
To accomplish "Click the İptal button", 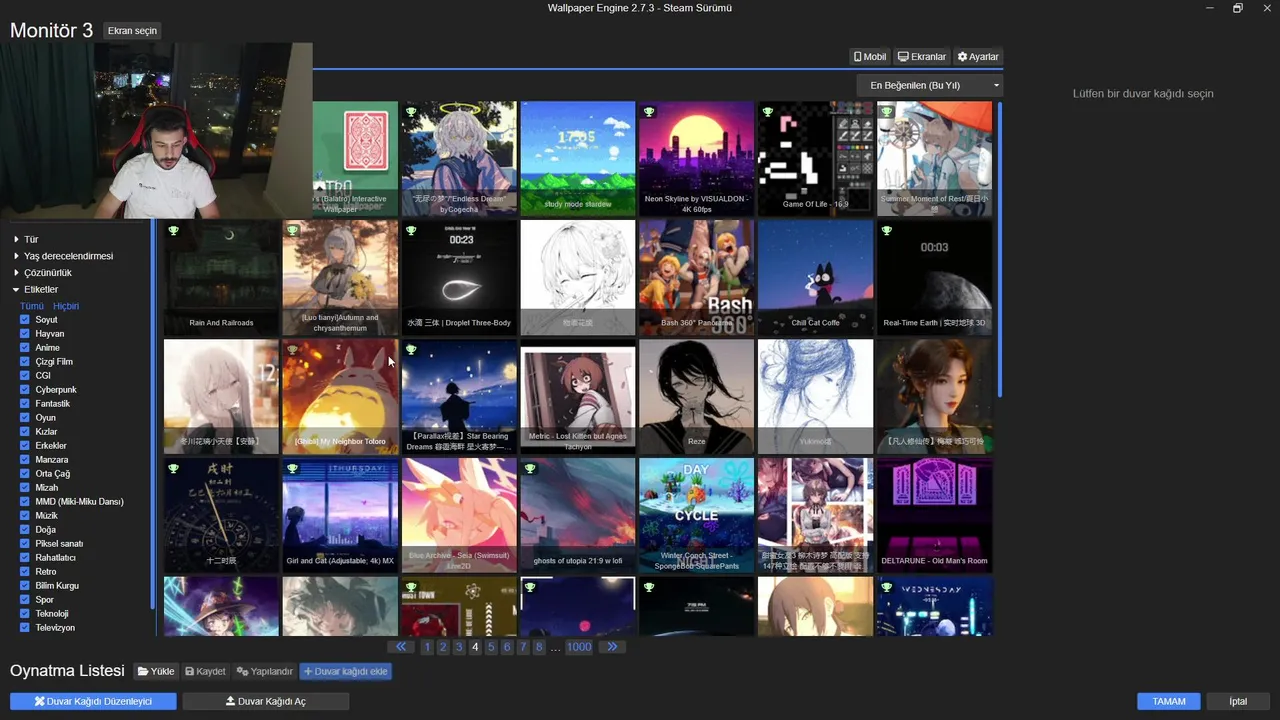I will point(1238,701).
